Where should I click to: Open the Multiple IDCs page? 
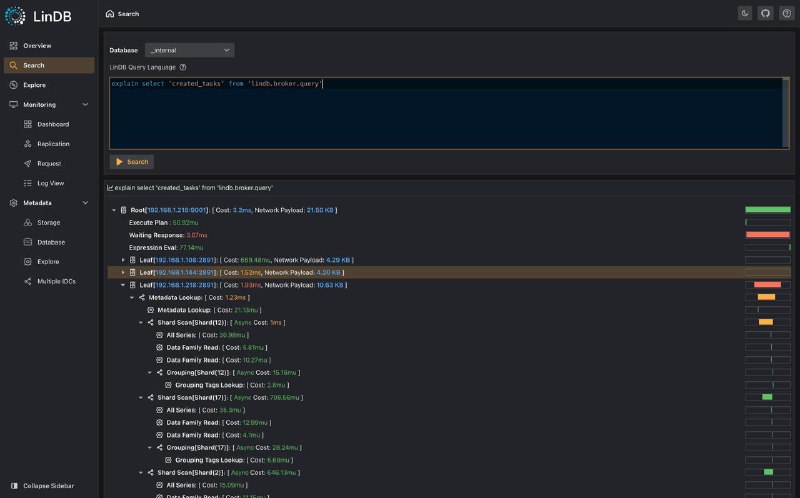56,282
